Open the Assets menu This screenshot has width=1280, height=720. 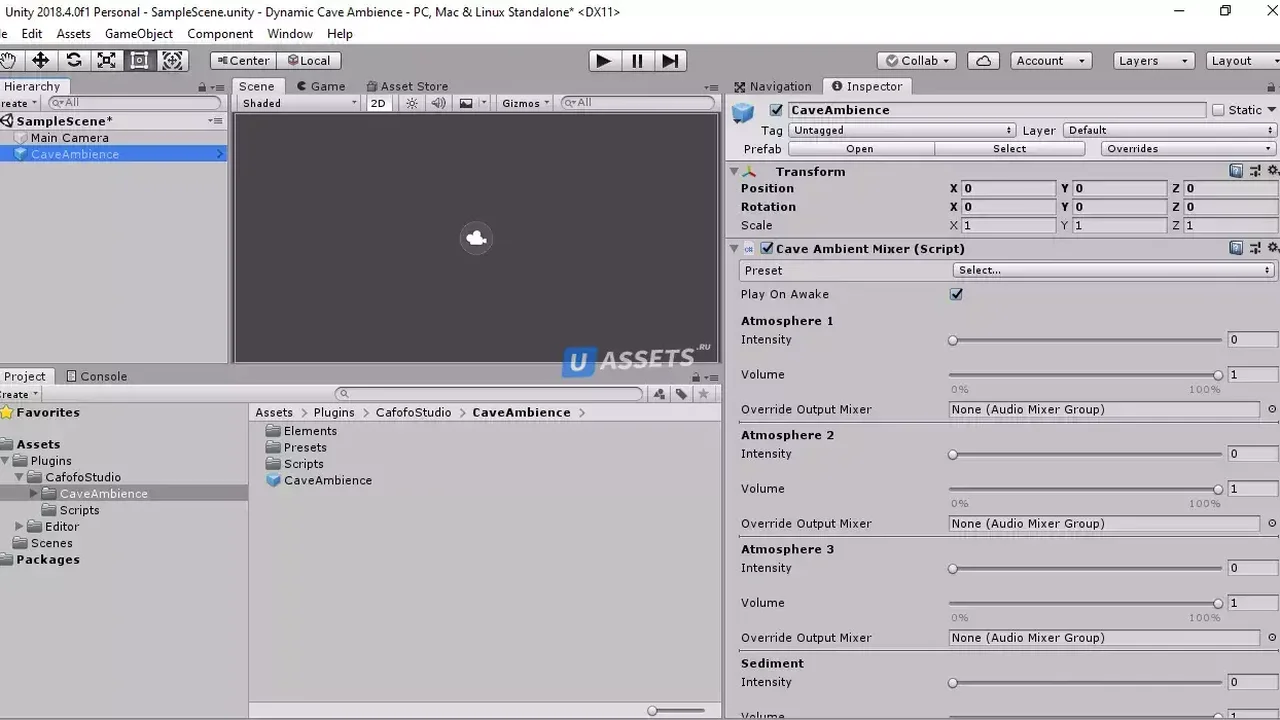(x=74, y=34)
